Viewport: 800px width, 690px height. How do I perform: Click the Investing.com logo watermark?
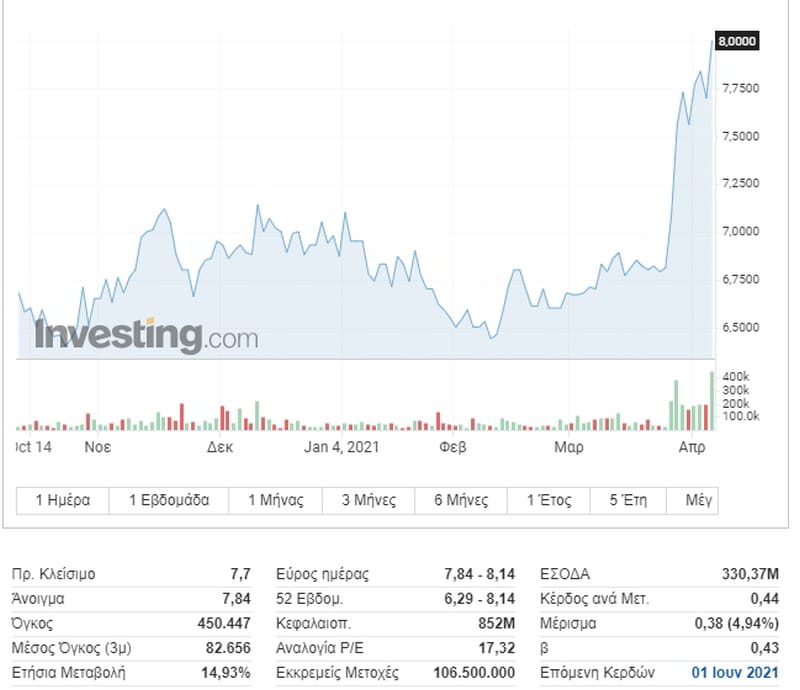pos(146,335)
